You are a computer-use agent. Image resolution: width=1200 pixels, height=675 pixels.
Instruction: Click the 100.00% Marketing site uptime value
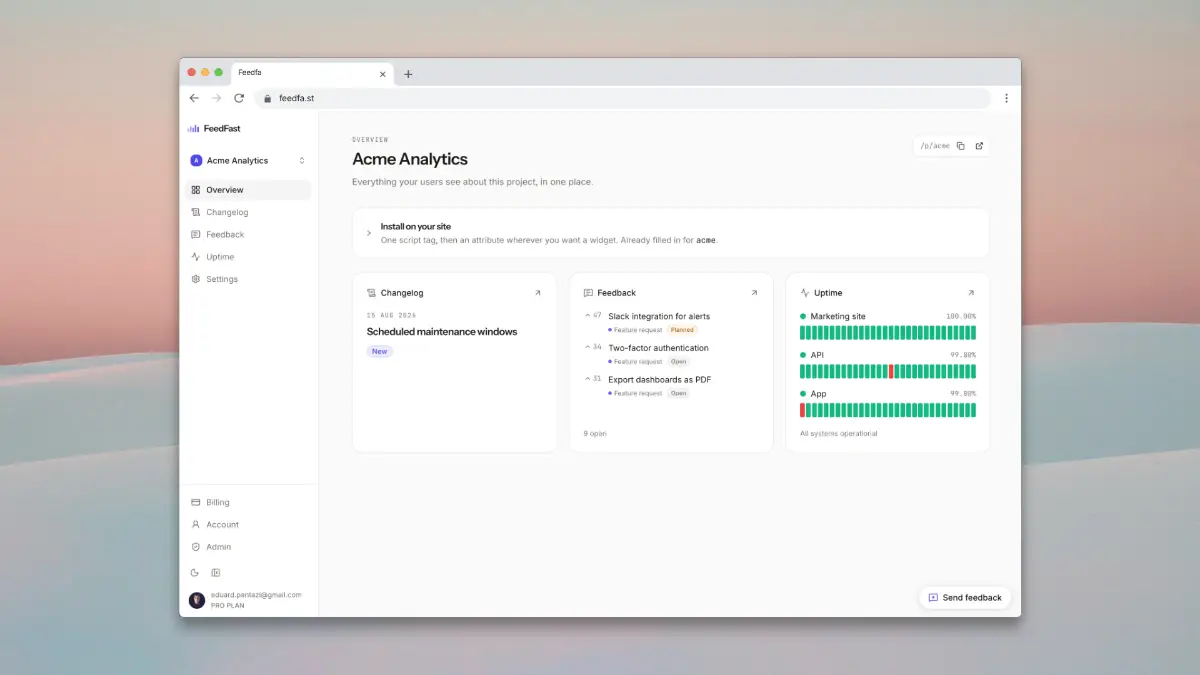[961, 316]
